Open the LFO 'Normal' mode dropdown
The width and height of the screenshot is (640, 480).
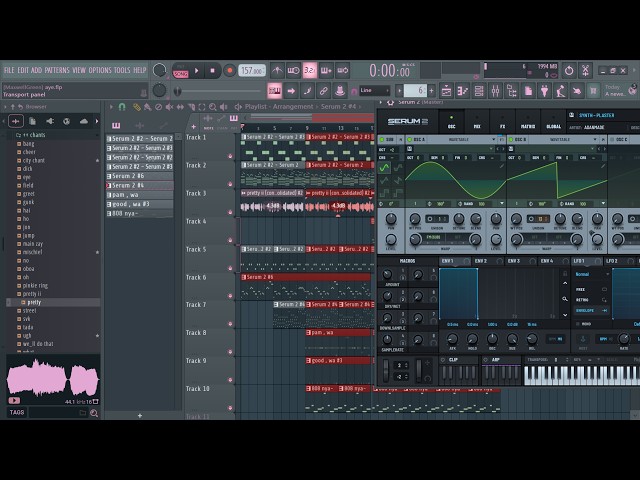click(x=591, y=274)
